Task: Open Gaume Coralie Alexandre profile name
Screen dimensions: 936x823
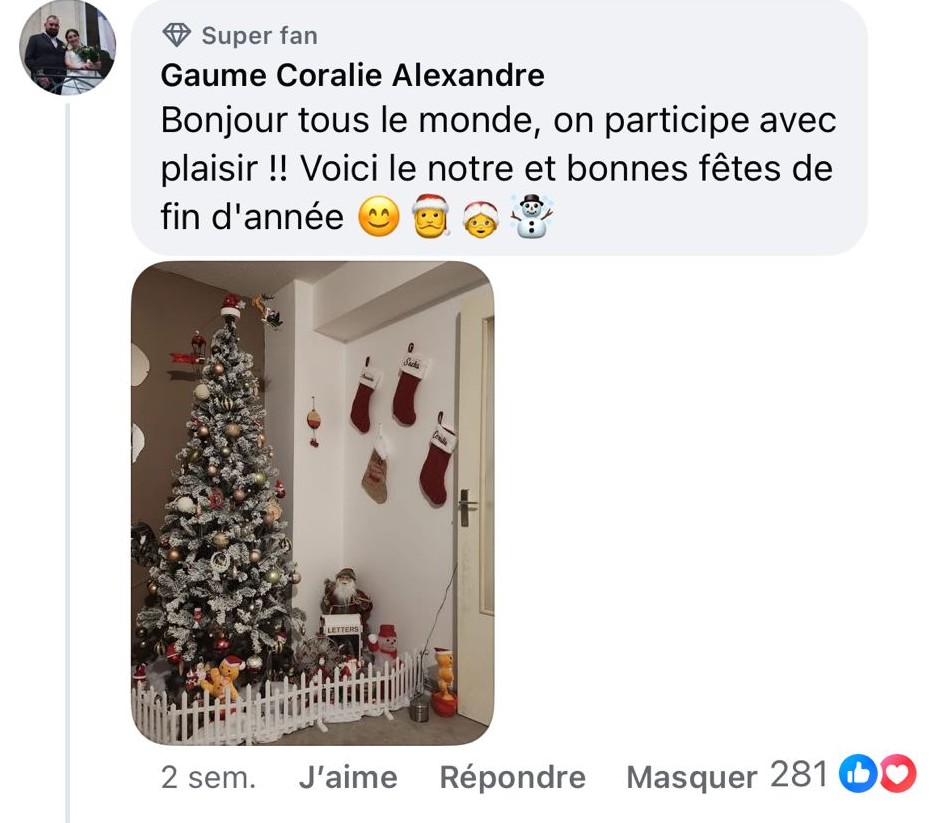Action: (352, 75)
